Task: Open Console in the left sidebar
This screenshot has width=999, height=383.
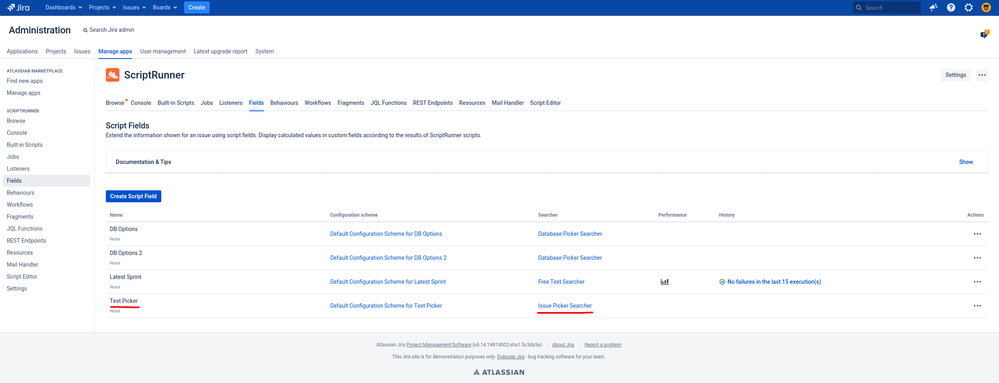Action: click(x=17, y=133)
